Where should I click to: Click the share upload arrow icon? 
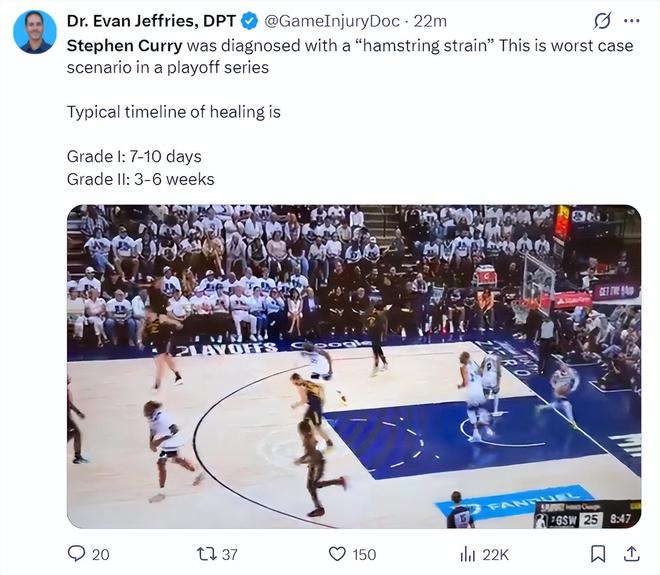coord(631,553)
